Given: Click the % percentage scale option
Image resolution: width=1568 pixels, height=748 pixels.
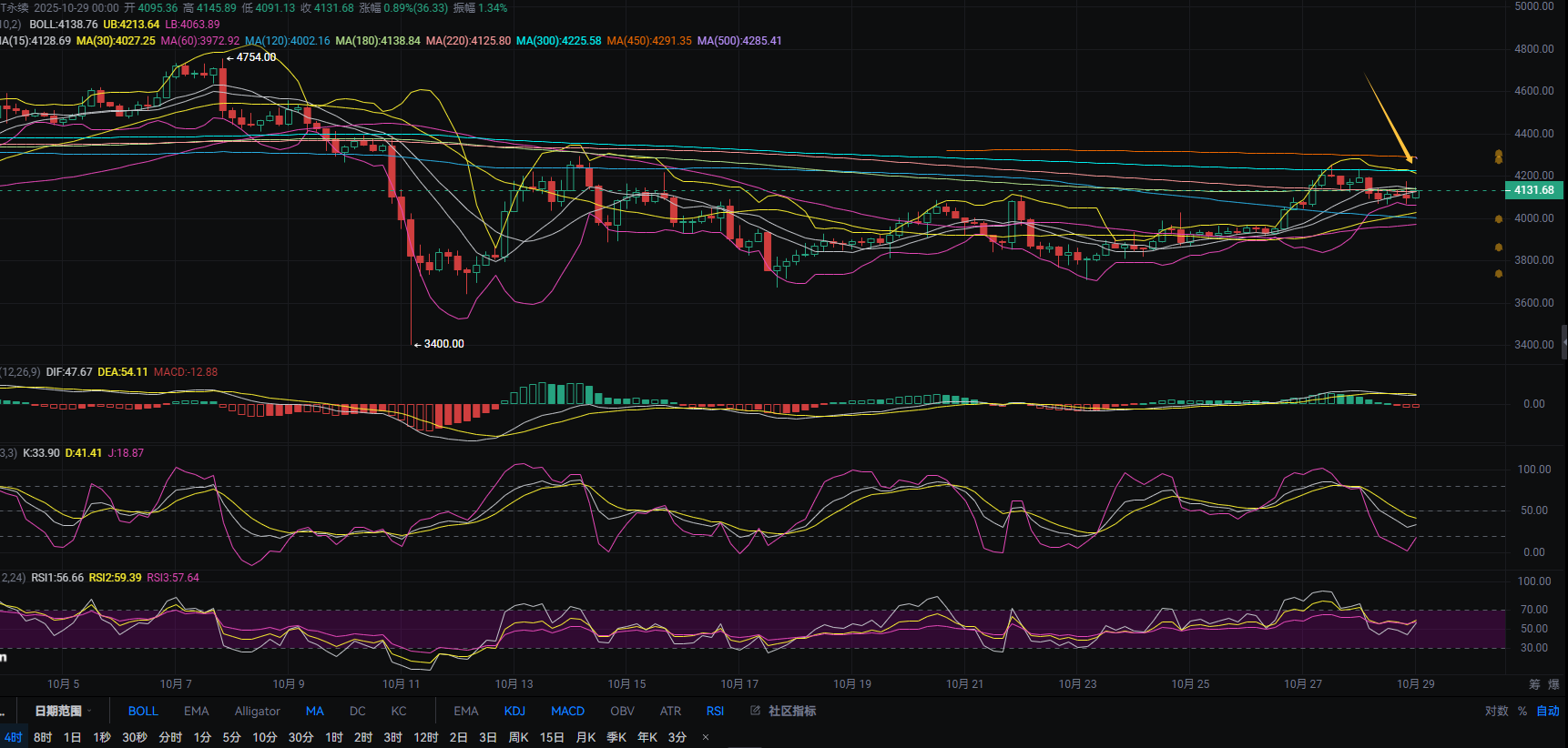Looking at the screenshot, I should [1522, 711].
